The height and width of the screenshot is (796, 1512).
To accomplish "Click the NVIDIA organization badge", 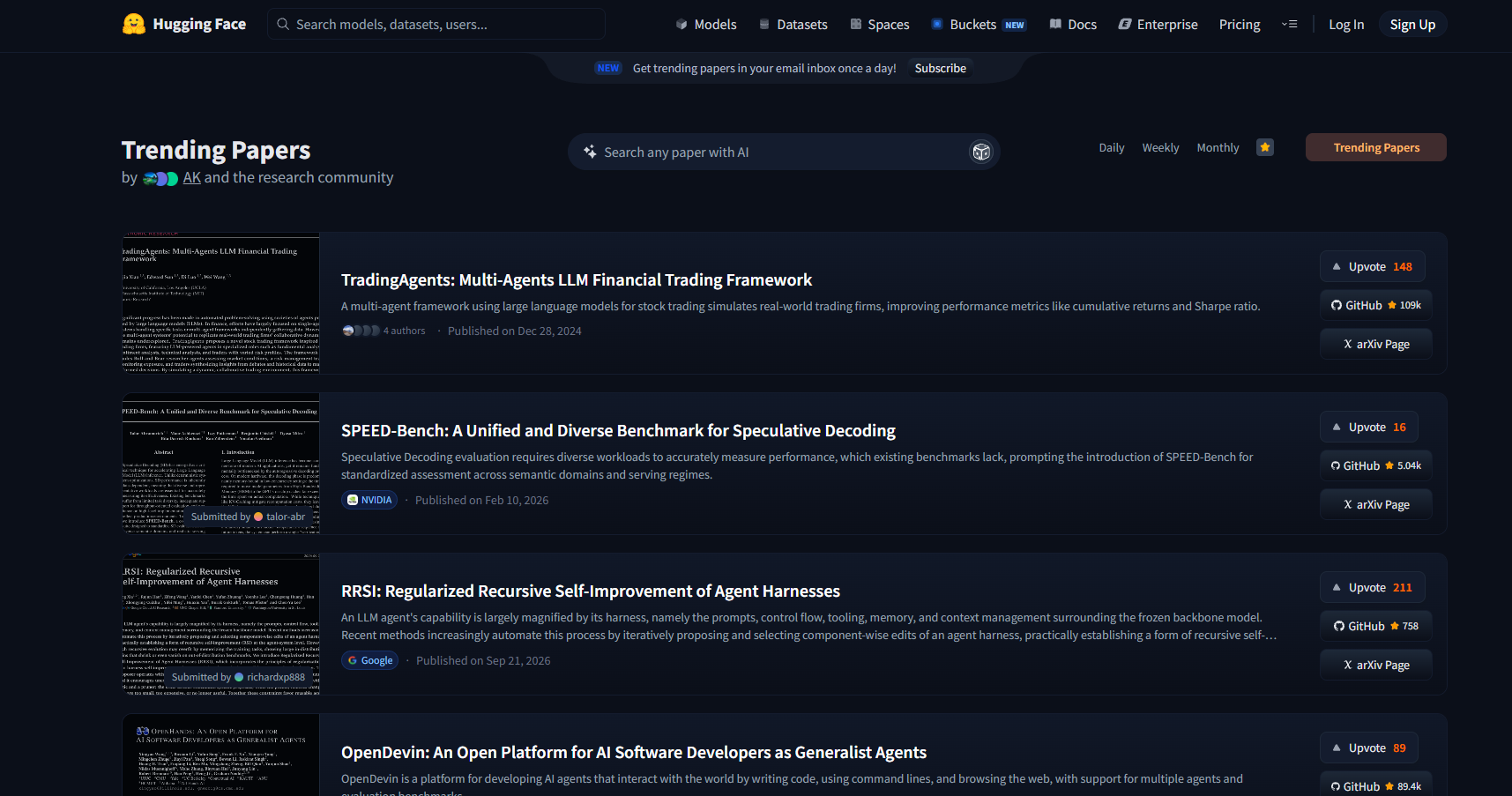I will point(369,500).
